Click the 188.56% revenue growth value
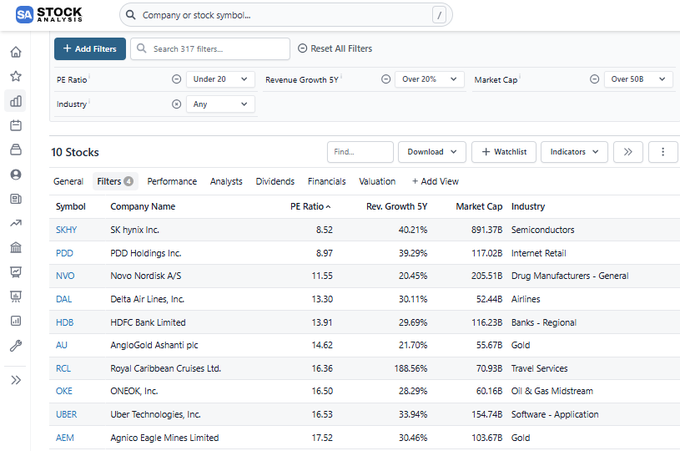 (x=411, y=369)
